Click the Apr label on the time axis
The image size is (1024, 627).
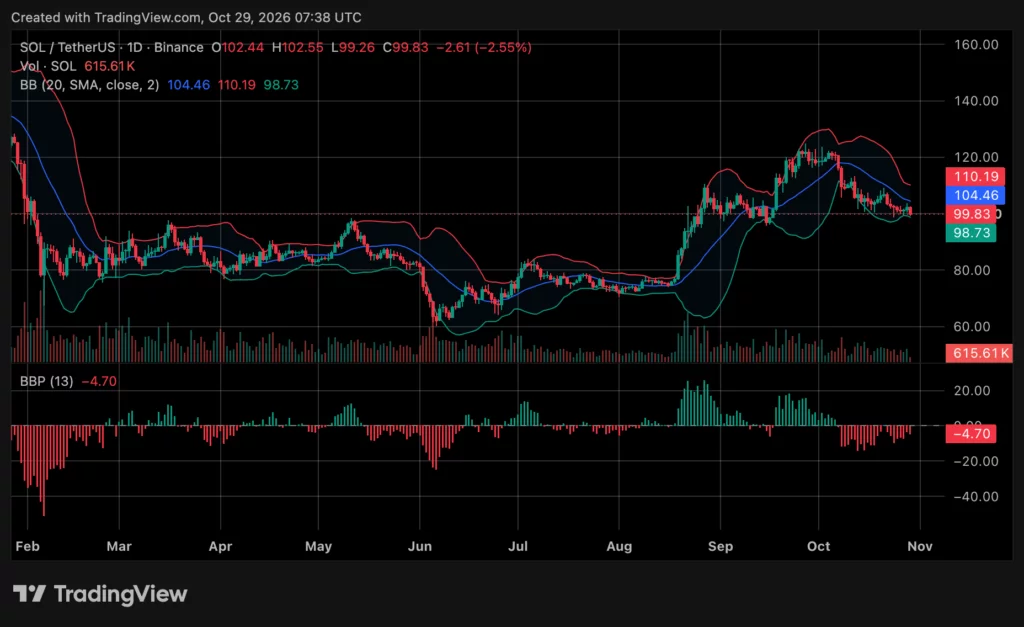(220, 546)
